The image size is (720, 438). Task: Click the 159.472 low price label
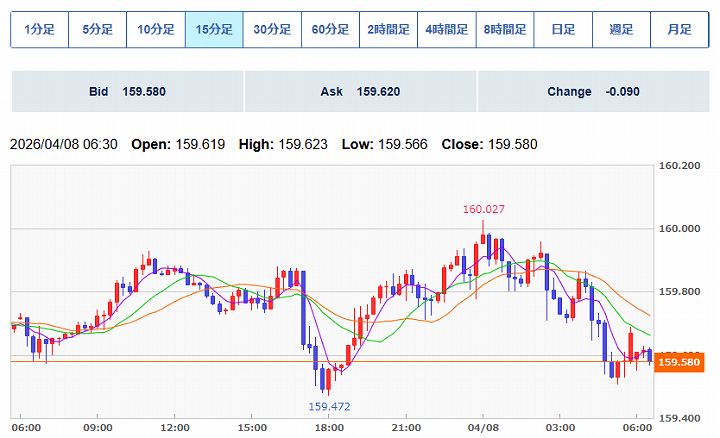(330, 407)
